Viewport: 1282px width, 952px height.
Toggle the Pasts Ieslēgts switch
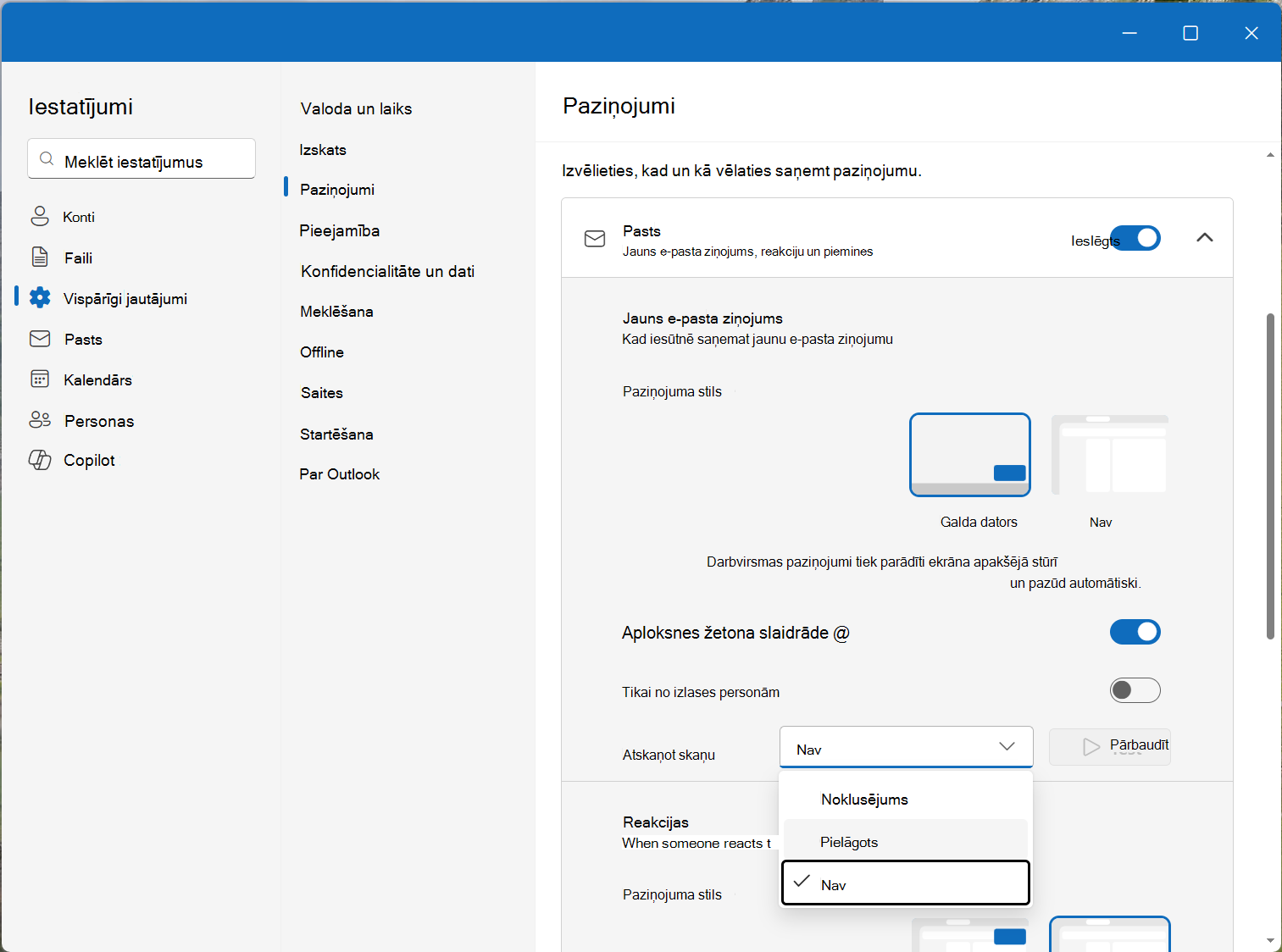point(1135,238)
